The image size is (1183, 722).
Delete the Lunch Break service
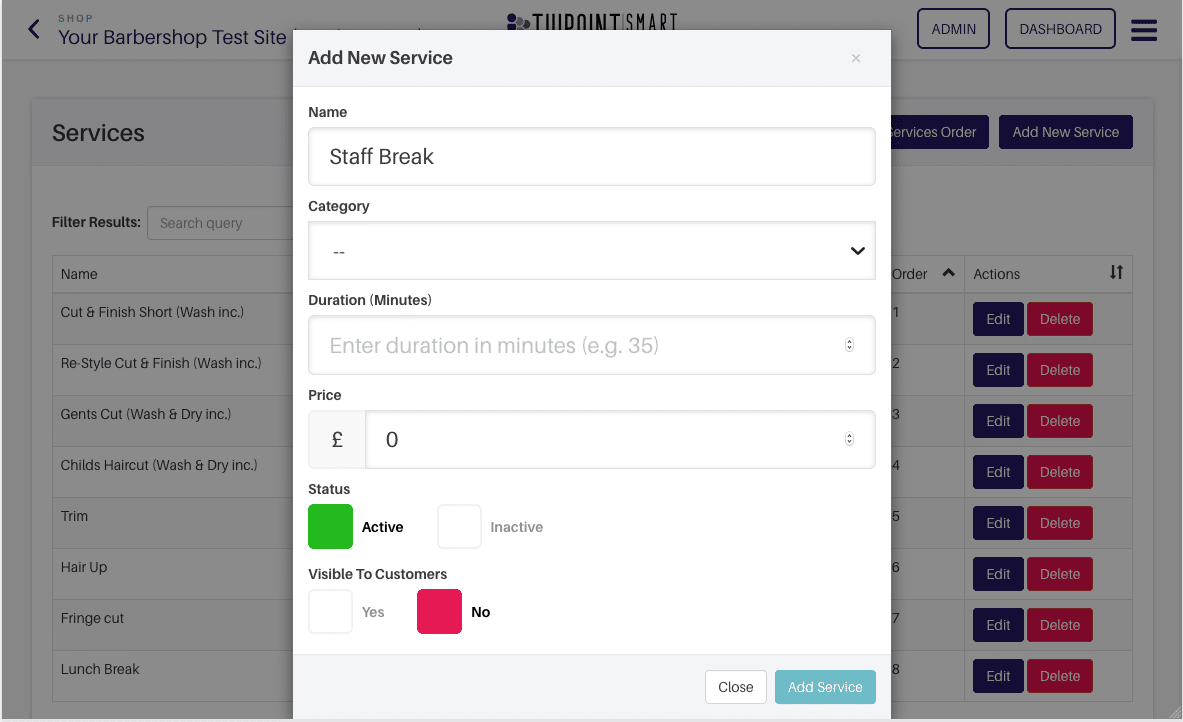(x=1059, y=676)
